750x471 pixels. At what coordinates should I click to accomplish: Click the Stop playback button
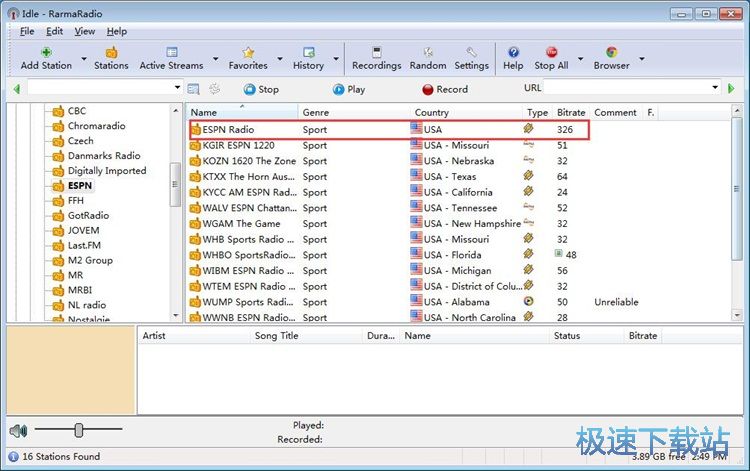coord(261,89)
